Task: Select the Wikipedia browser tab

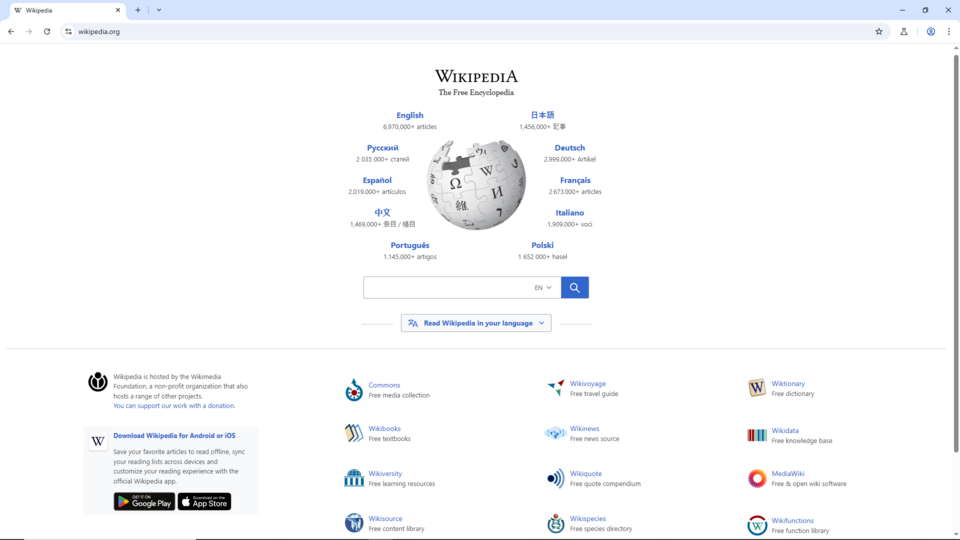Action: (x=67, y=10)
